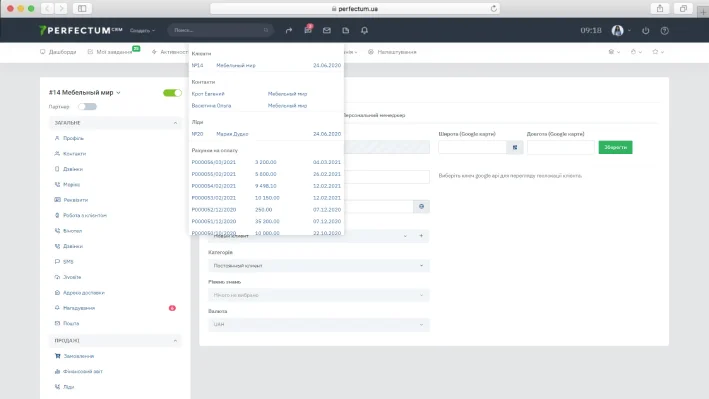The height and width of the screenshot is (399, 709).
Task: Click the share arrow icon in top bar
Action: [288, 30]
